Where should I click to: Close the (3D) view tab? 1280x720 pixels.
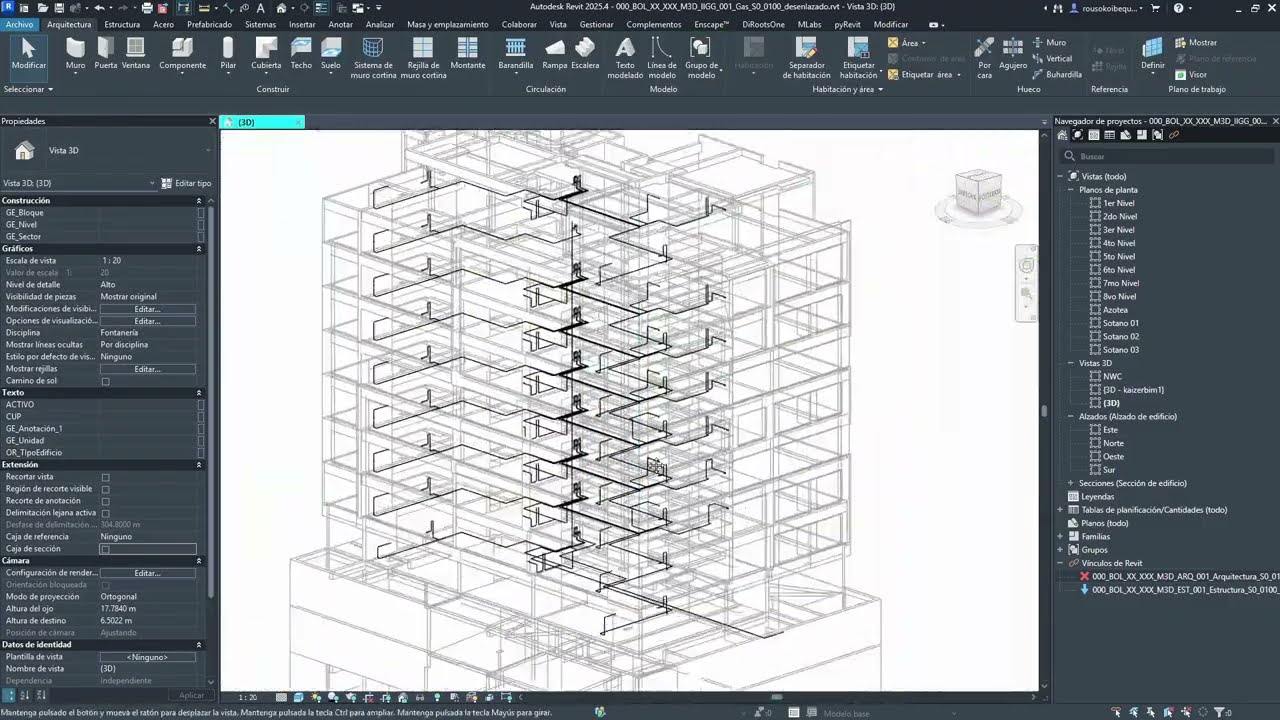click(297, 122)
